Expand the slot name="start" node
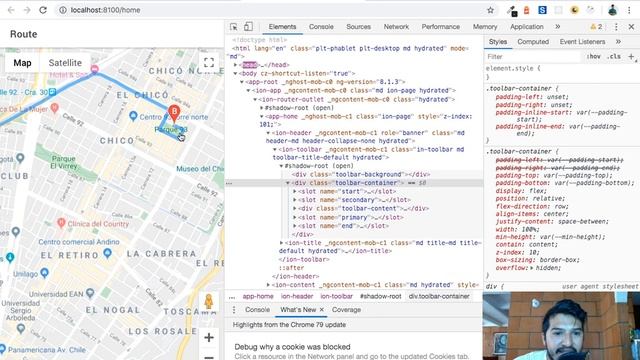Image resolution: width=640 pixels, height=360 pixels. [x=295, y=191]
